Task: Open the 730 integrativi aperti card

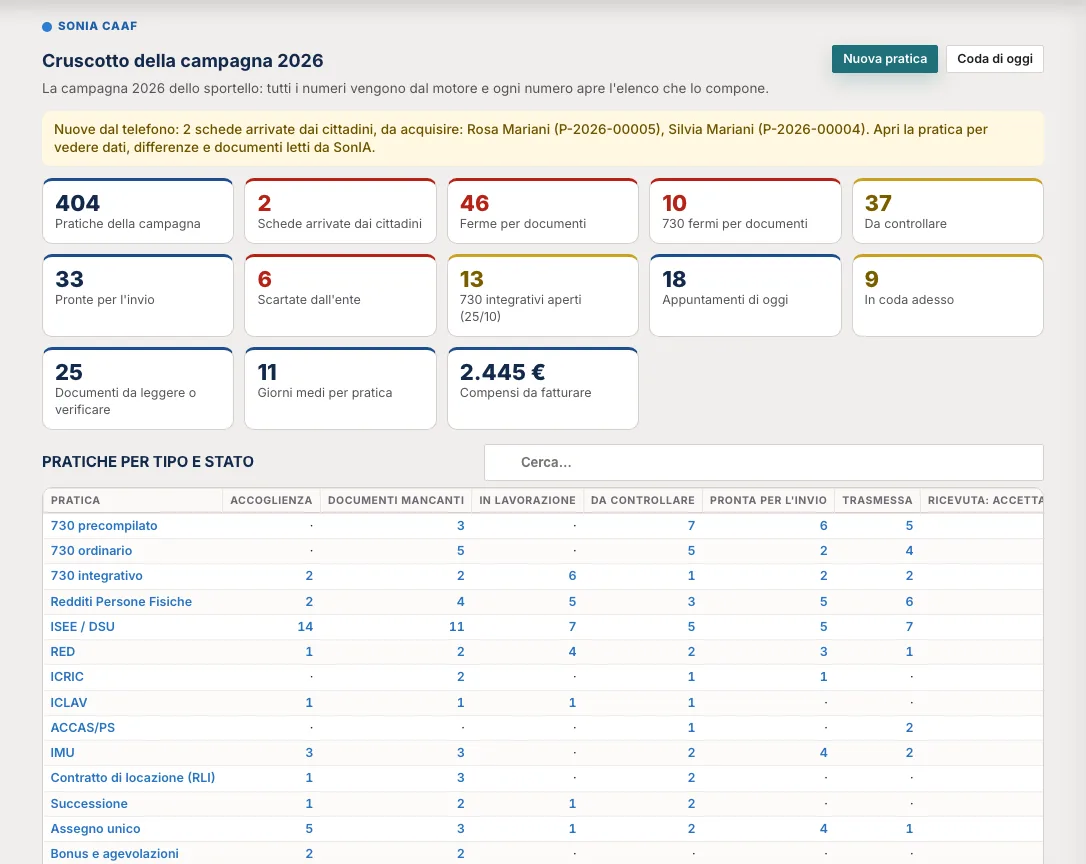Action: [x=543, y=296]
